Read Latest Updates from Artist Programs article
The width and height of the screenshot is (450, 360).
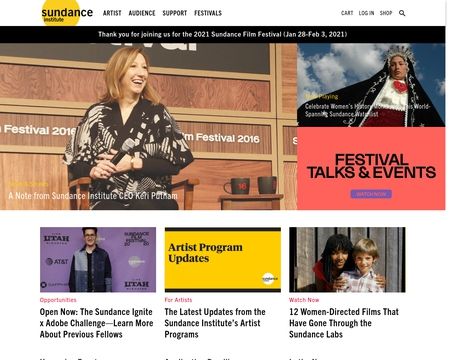click(x=215, y=323)
